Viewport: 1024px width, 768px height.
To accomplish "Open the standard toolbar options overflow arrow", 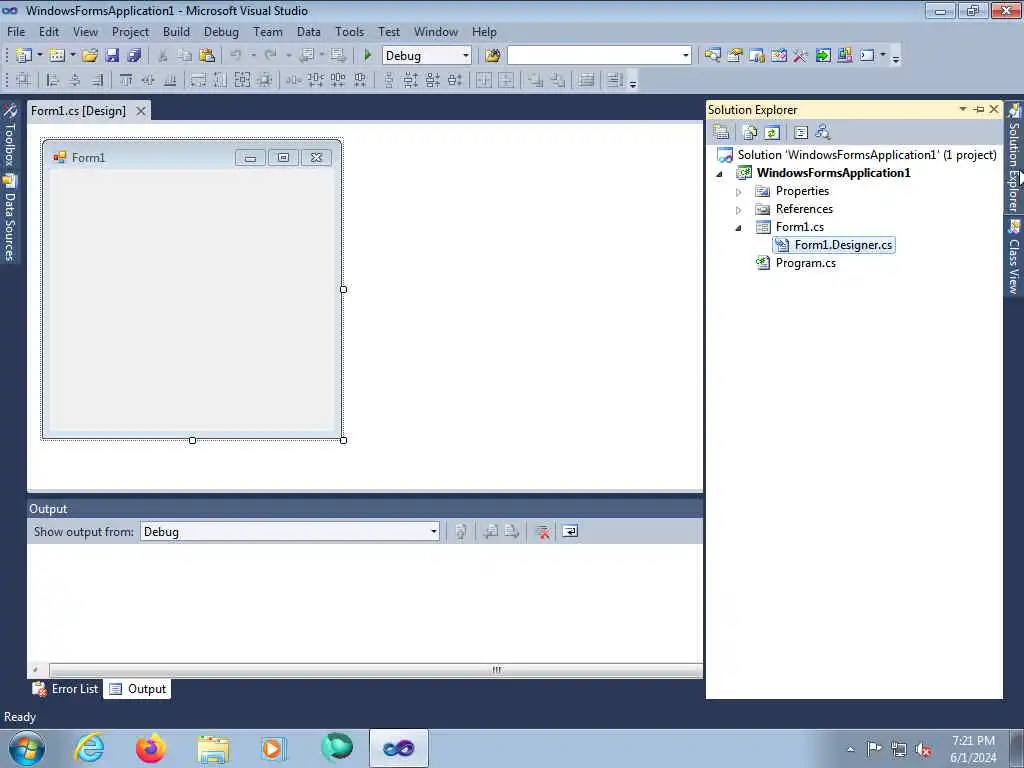I will [896, 57].
